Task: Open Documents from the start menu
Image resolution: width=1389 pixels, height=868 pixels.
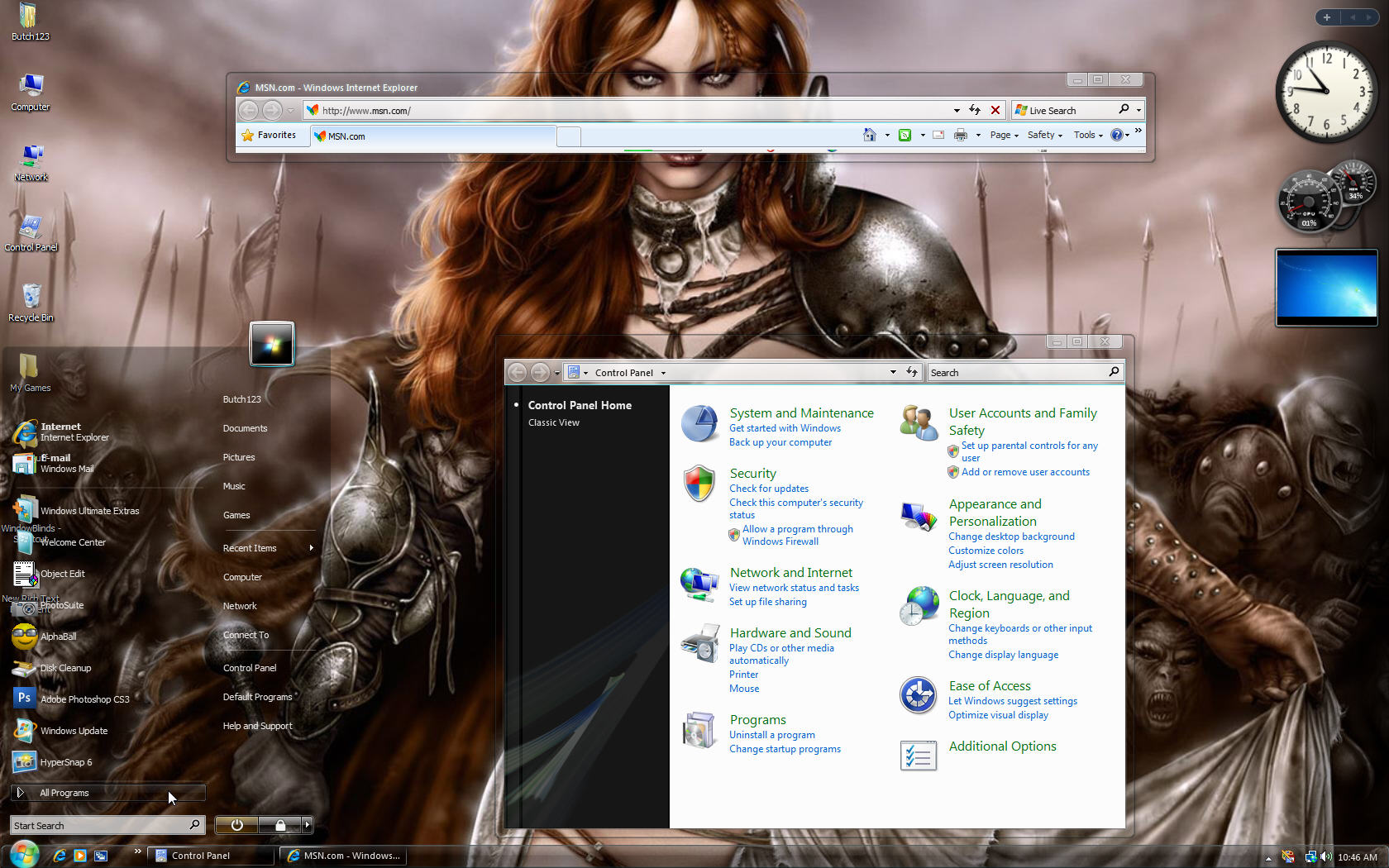Action: point(245,428)
